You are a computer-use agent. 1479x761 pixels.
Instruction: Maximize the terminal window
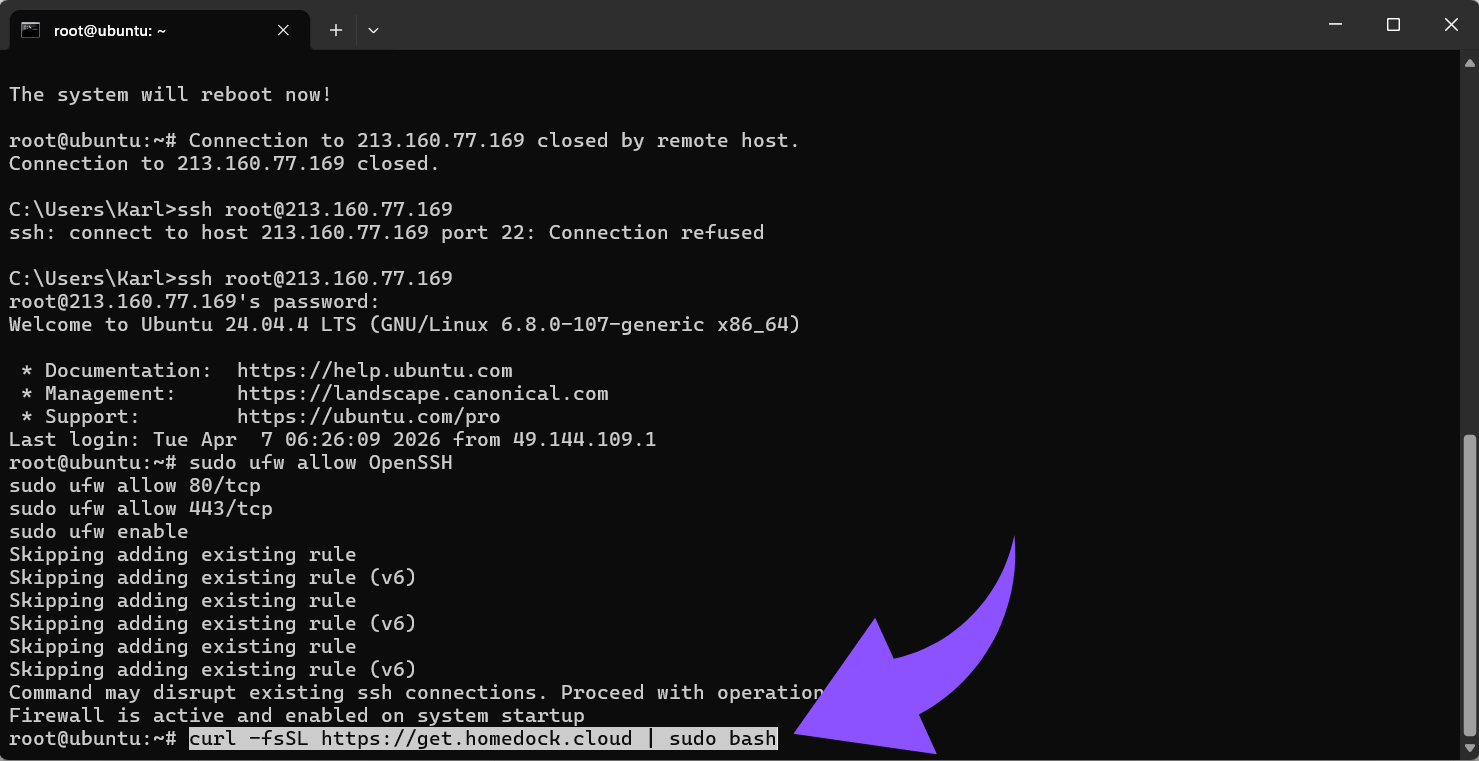(1393, 24)
